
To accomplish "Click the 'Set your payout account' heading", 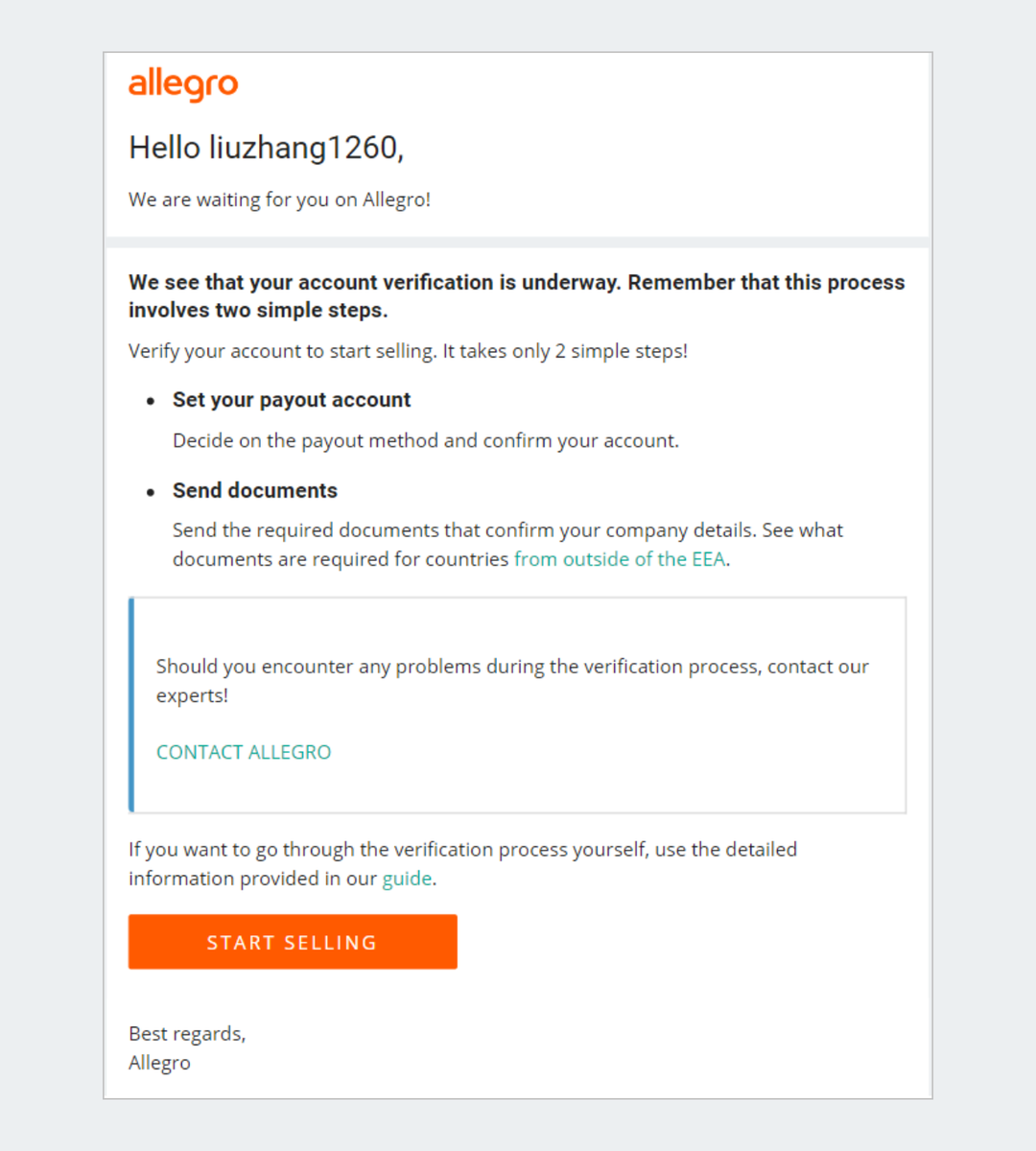I will click(x=291, y=399).
